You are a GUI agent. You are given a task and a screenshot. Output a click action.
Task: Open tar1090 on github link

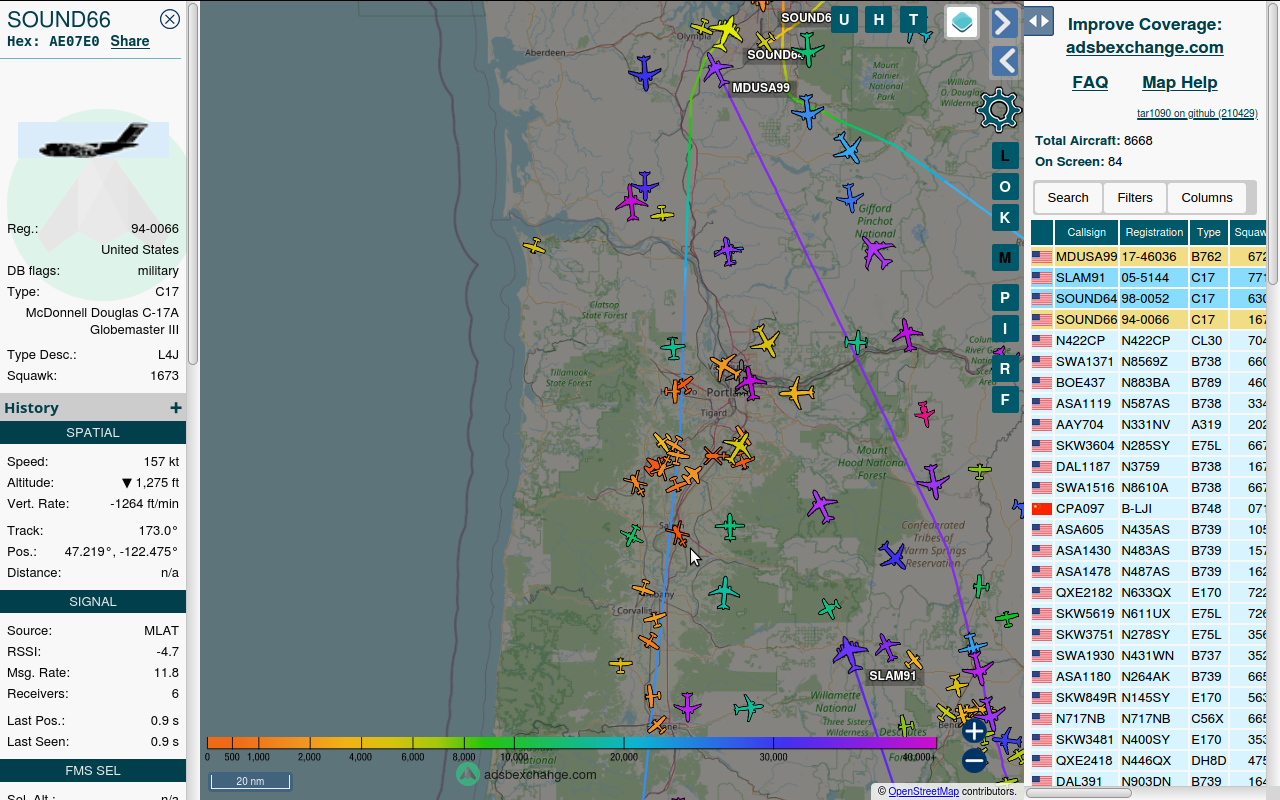coord(1197,114)
